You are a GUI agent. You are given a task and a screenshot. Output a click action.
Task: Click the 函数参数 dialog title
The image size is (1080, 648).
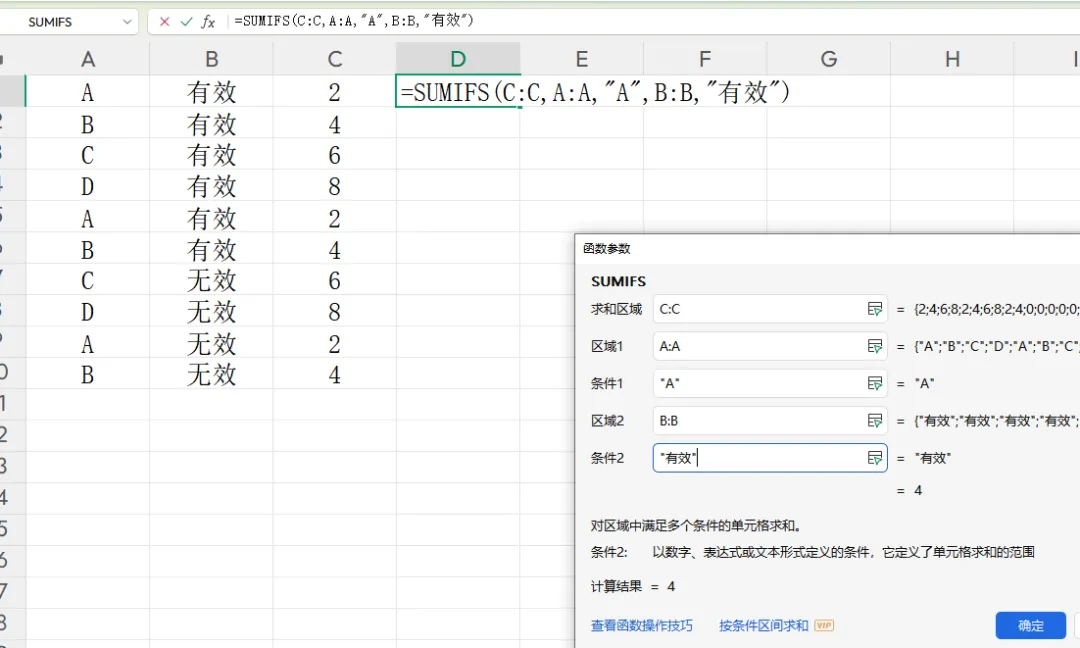click(x=607, y=248)
